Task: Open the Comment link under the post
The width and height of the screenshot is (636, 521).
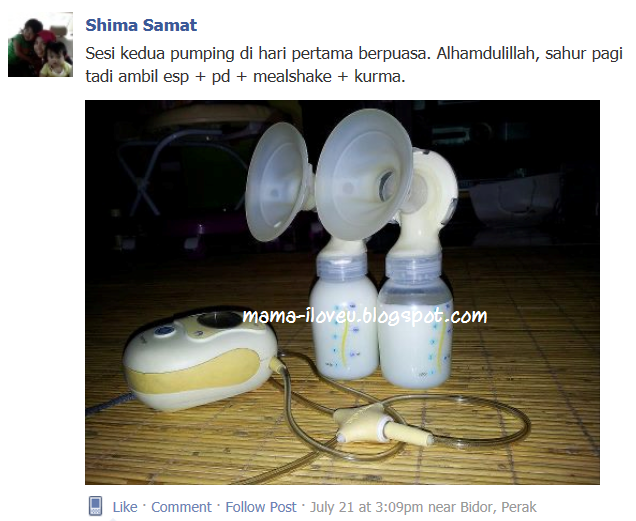Action: tap(181, 507)
